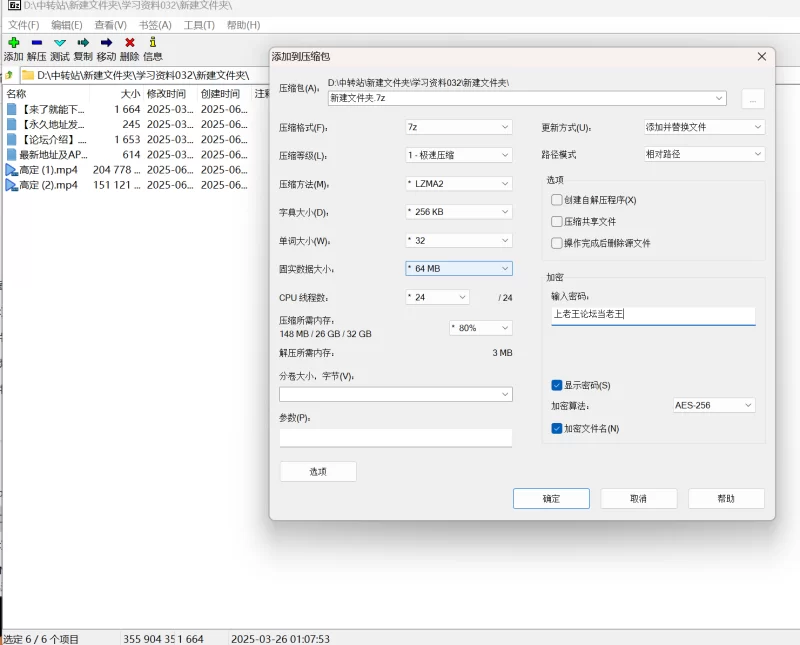Close the 添加到压缩包 dialog
800x645 pixels.
point(762,57)
